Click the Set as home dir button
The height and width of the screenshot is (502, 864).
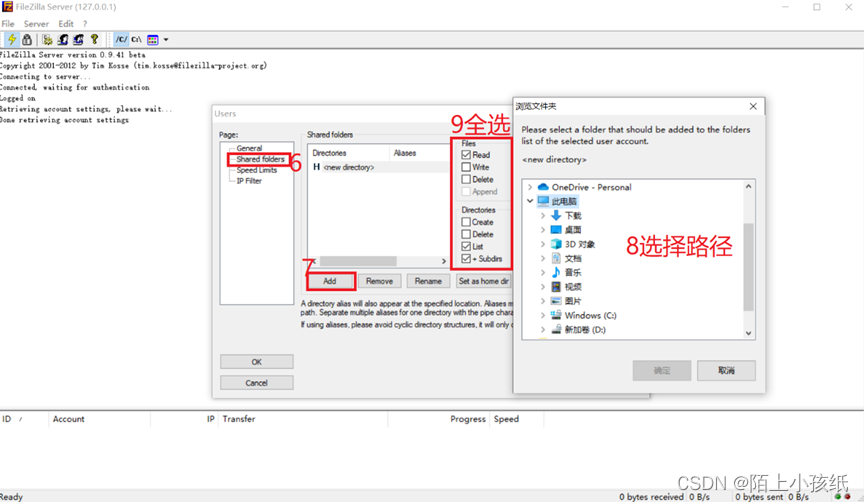pyautogui.click(x=483, y=281)
